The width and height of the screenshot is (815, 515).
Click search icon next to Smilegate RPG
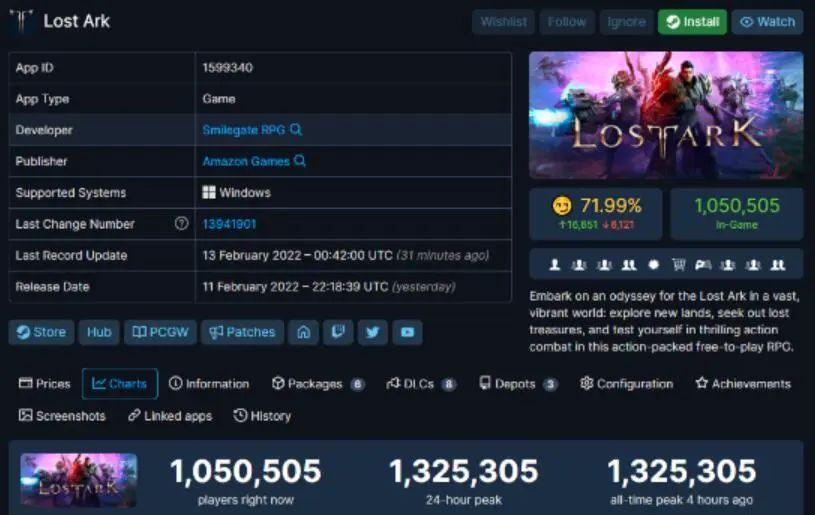296,130
